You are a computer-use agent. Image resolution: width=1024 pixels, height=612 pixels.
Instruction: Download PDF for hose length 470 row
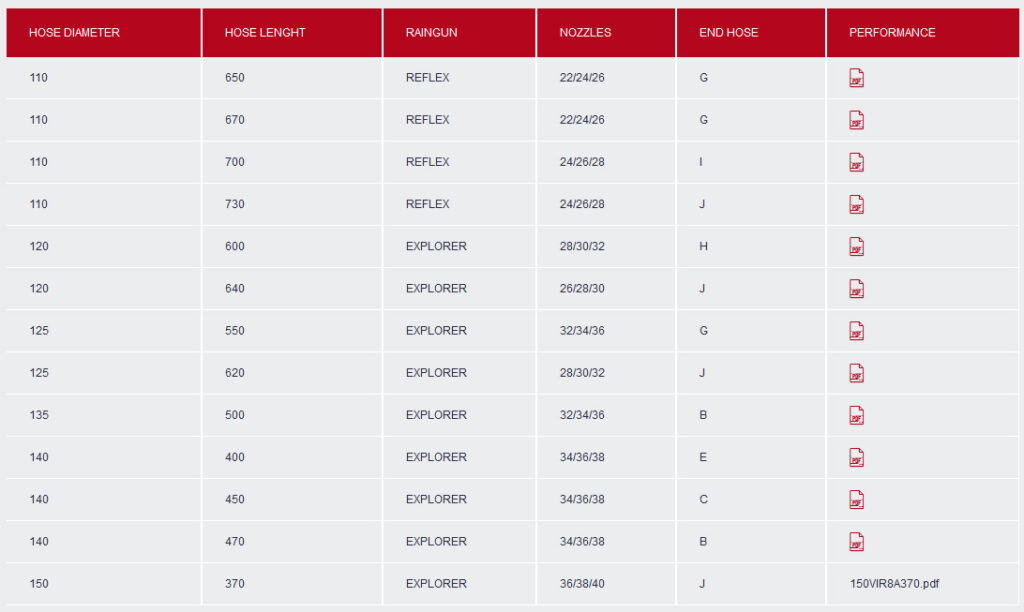point(856,541)
